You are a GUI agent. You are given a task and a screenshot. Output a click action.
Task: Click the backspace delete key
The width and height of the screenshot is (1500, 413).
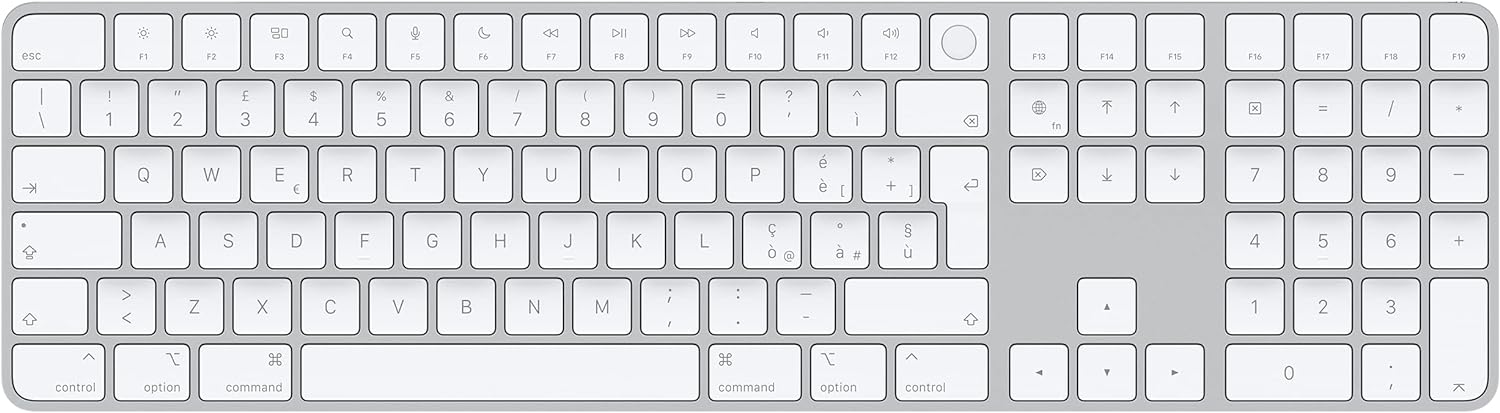(x=942, y=108)
